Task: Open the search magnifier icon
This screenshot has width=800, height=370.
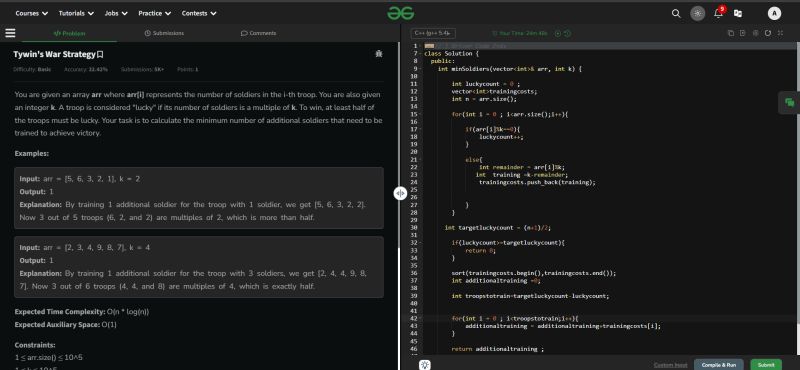Action: [676, 14]
